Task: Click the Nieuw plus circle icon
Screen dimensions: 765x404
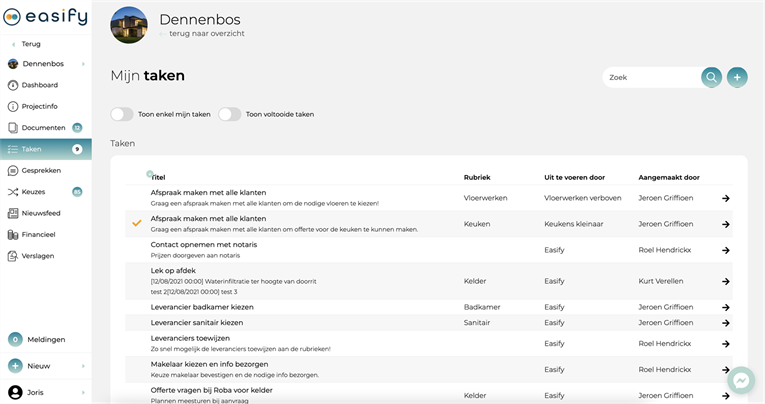Action: (x=15, y=366)
